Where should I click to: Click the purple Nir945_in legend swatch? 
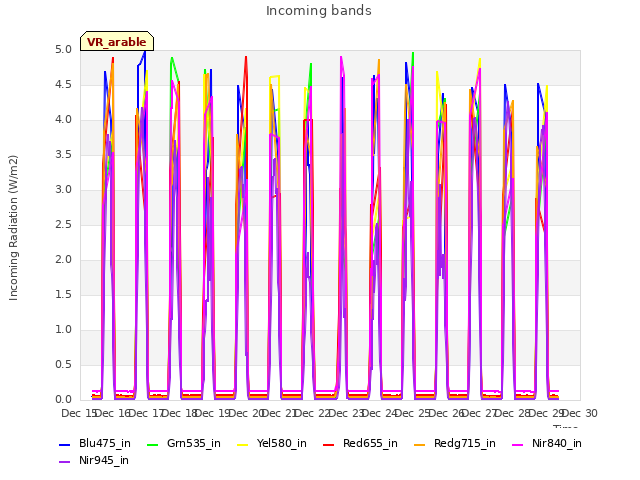pyautogui.click(x=64, y=461)
